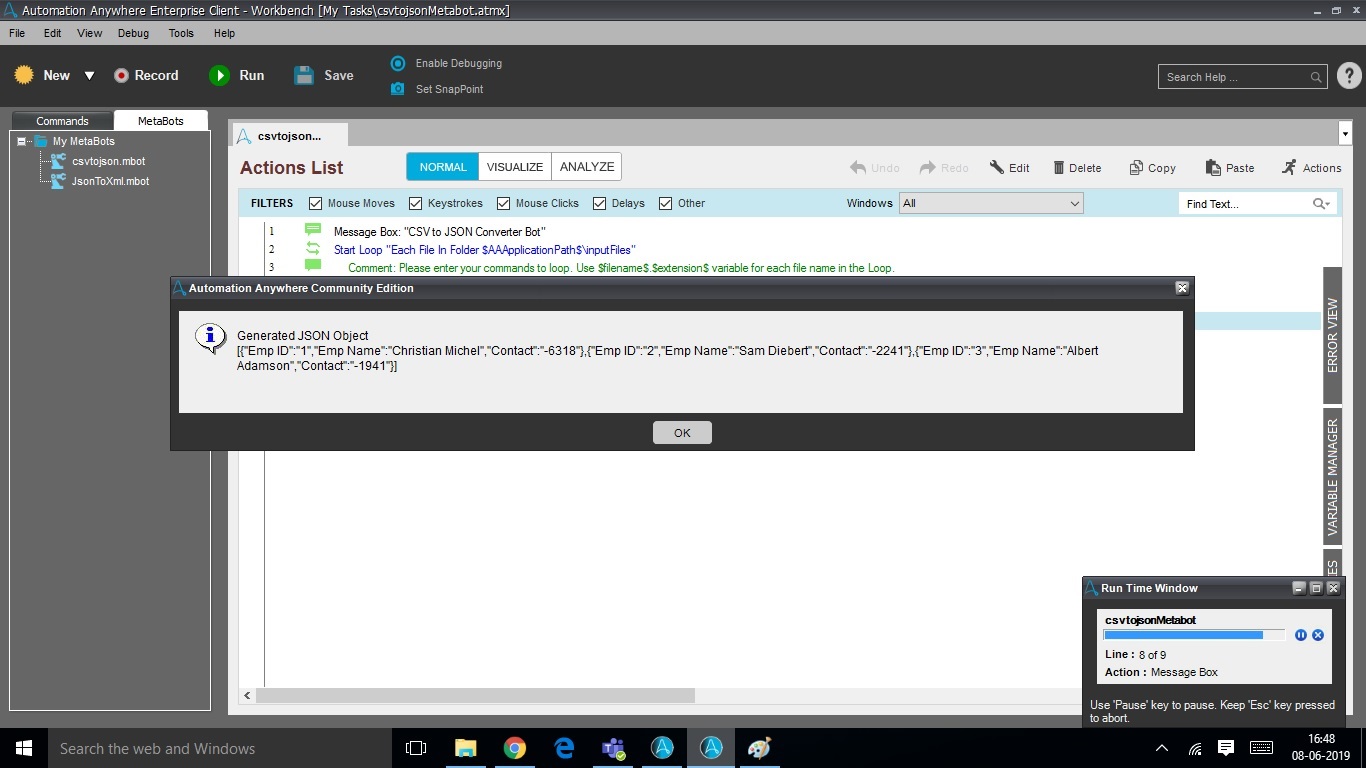The height and width of the screenshot is (768, 1366).
Task: Switch Actions List to VISUALIZE view
Action: coord(515,167)
